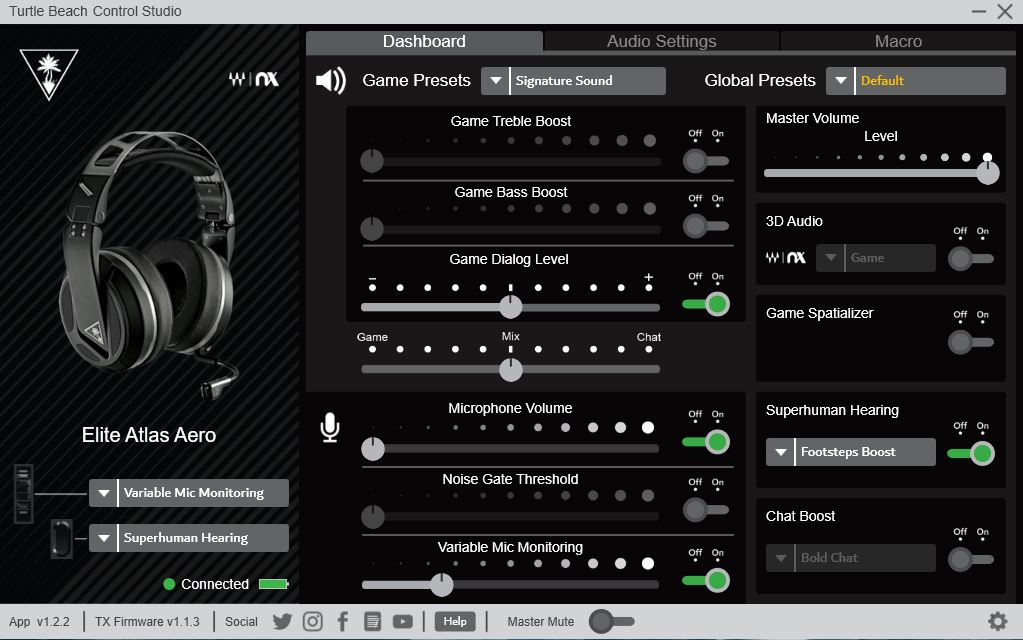Click the microphone icon beside Microphone Volume
This screenshot has width=1023, height=640.
(x=330, y=428)
